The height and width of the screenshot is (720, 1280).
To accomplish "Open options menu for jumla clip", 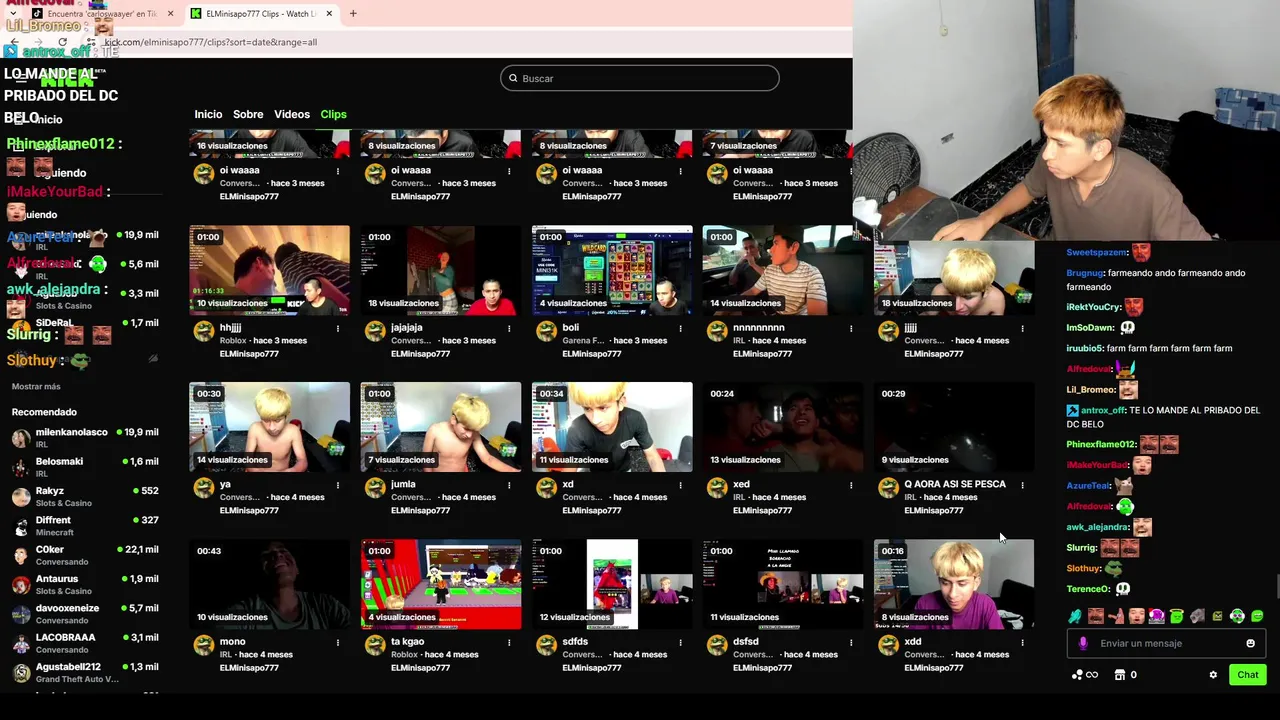I will pos(509,485).
